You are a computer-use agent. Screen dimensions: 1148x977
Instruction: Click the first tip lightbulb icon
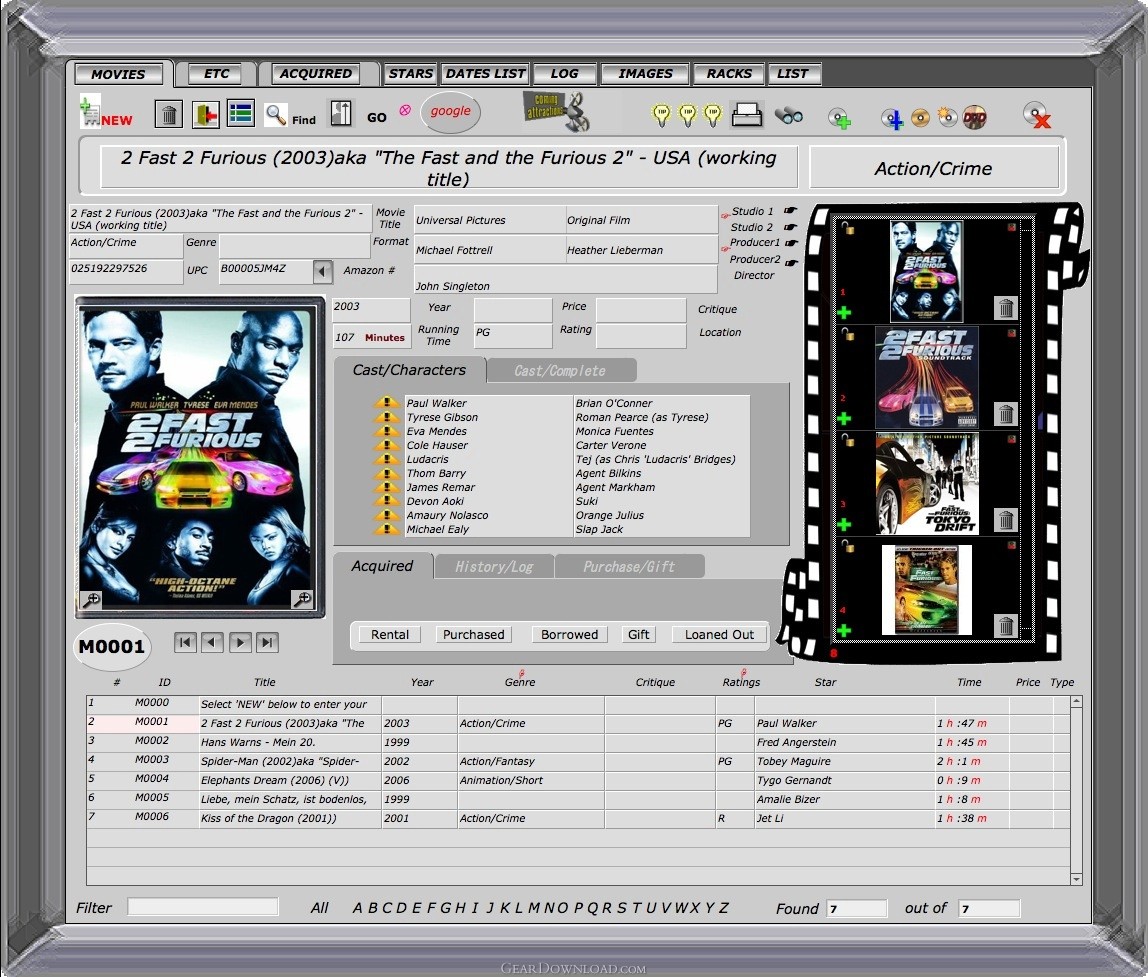pos(661,115)
